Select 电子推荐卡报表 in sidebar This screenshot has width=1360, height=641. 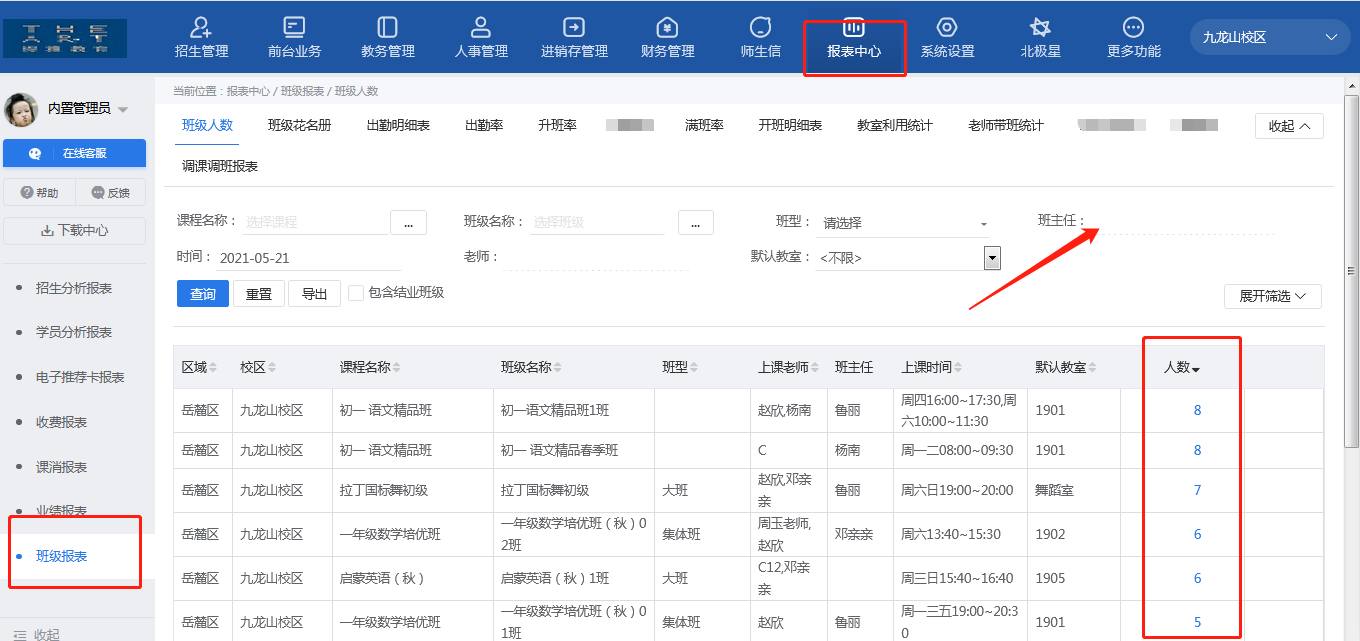[x=80, y=377]
